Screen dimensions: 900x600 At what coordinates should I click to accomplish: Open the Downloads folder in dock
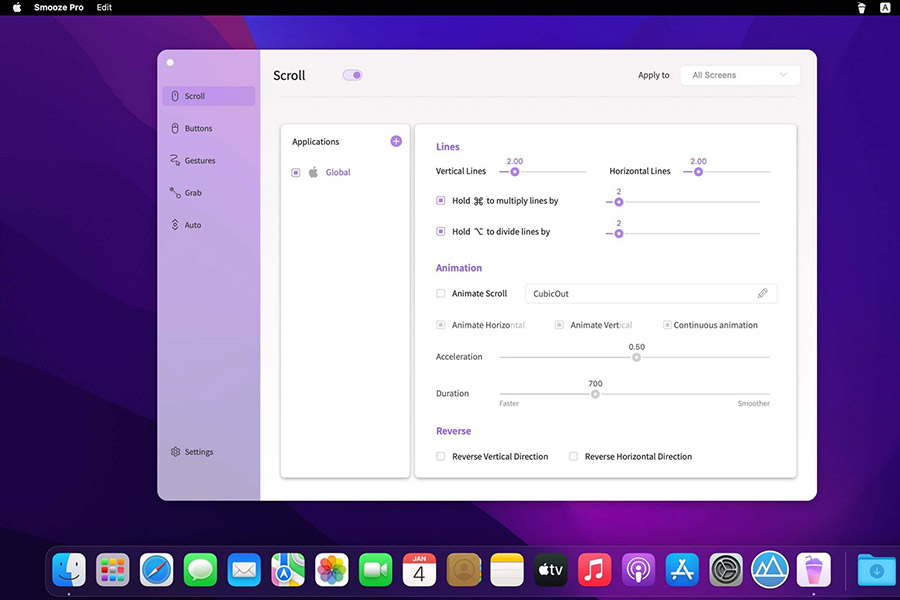coord(876,570)
